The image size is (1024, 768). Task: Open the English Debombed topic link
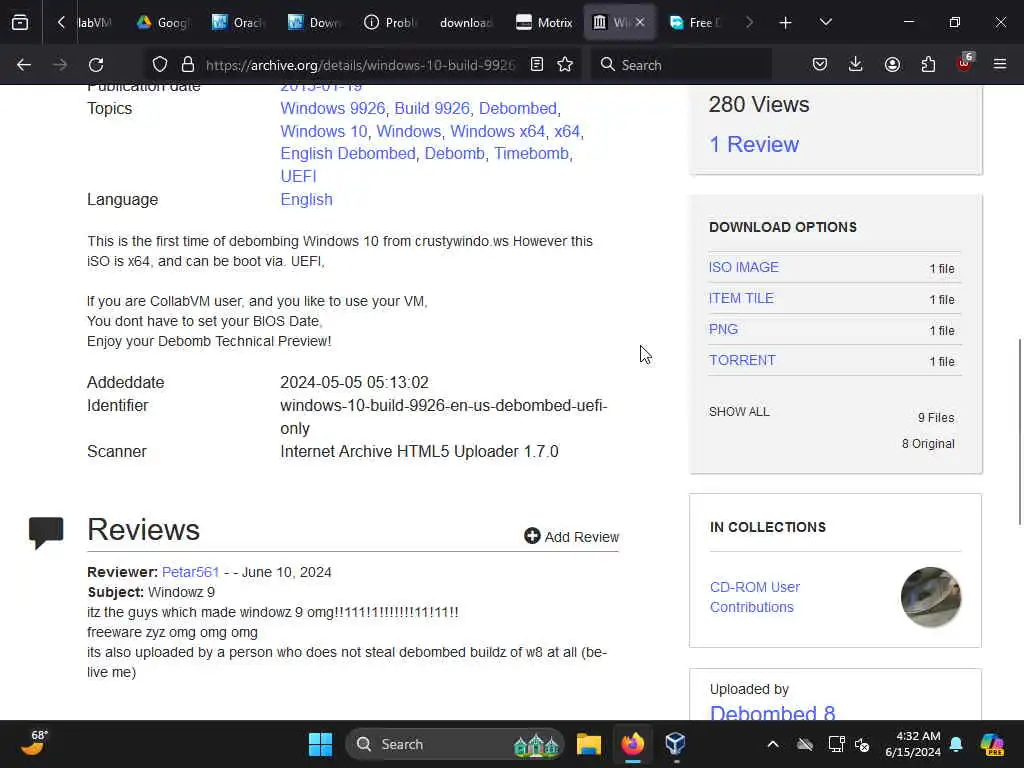pos(348,153)
